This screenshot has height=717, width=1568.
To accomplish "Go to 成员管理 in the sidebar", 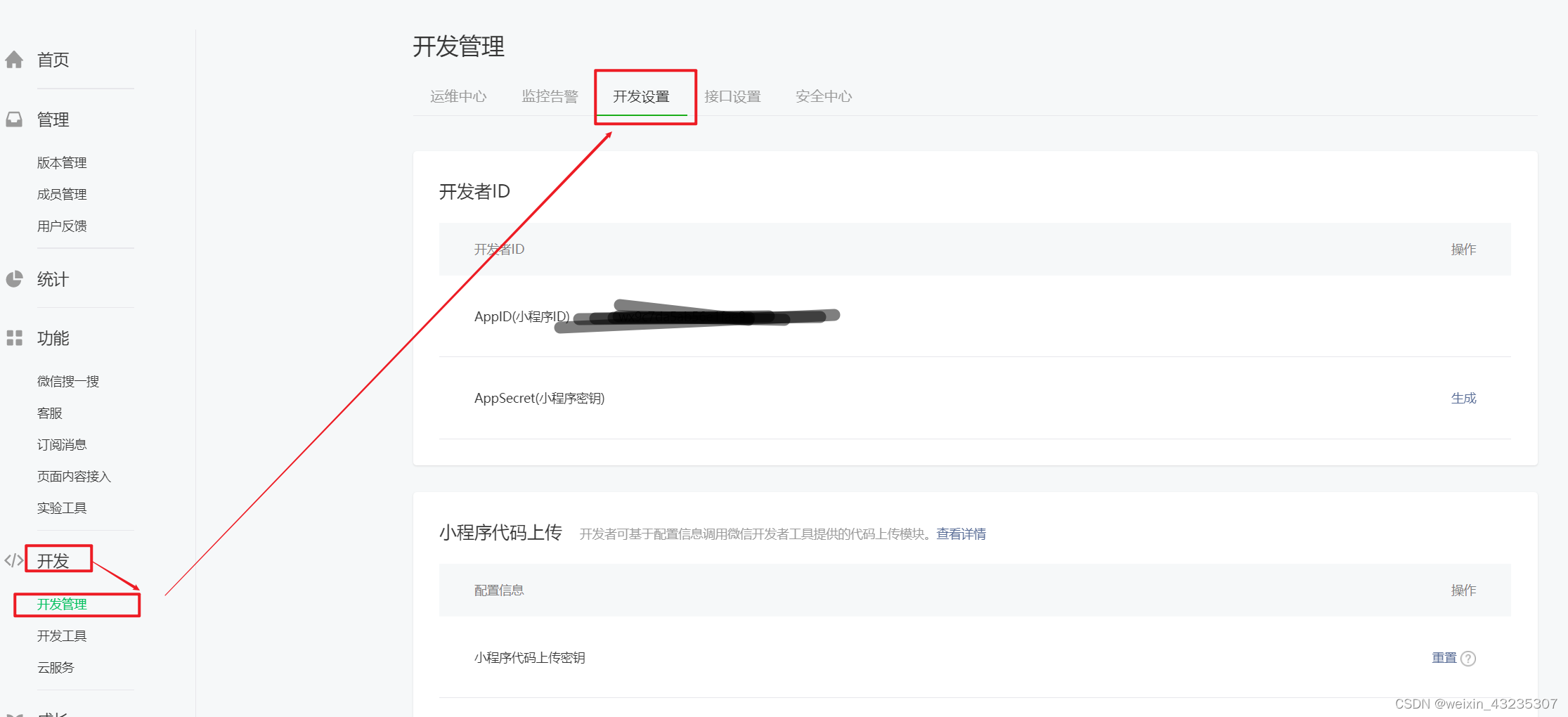I will click(62, 194).
